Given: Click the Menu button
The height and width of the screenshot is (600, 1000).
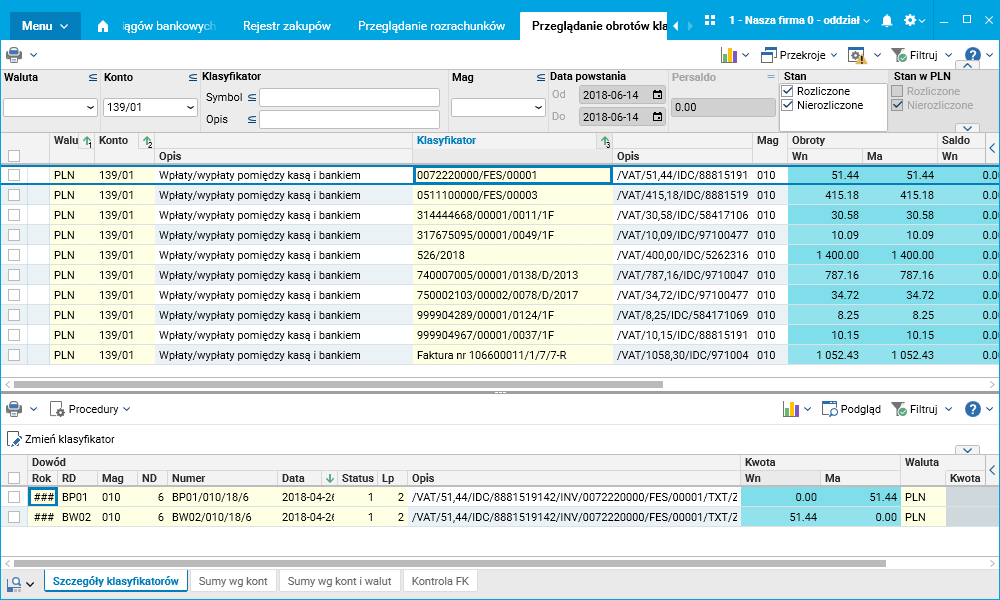Looking at the screenshot, I should [x=45, y=26].
